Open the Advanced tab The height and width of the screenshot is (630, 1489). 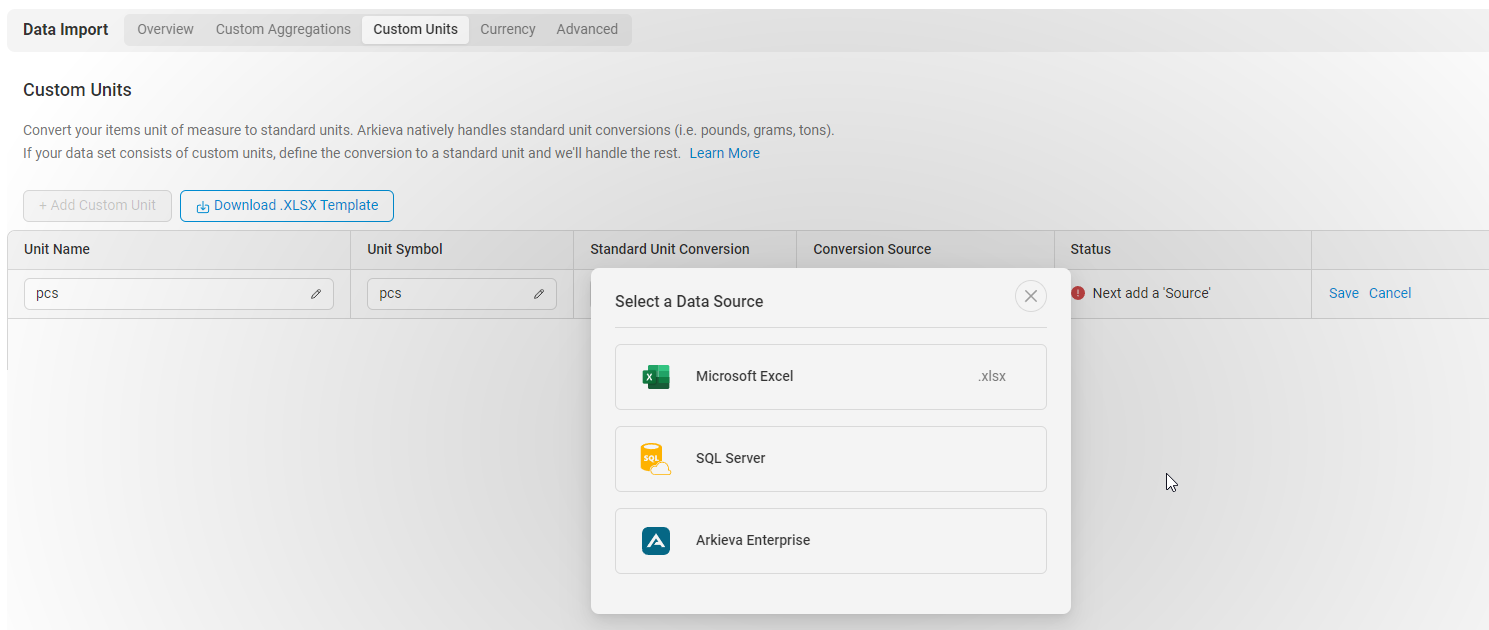tap(587, 29)
